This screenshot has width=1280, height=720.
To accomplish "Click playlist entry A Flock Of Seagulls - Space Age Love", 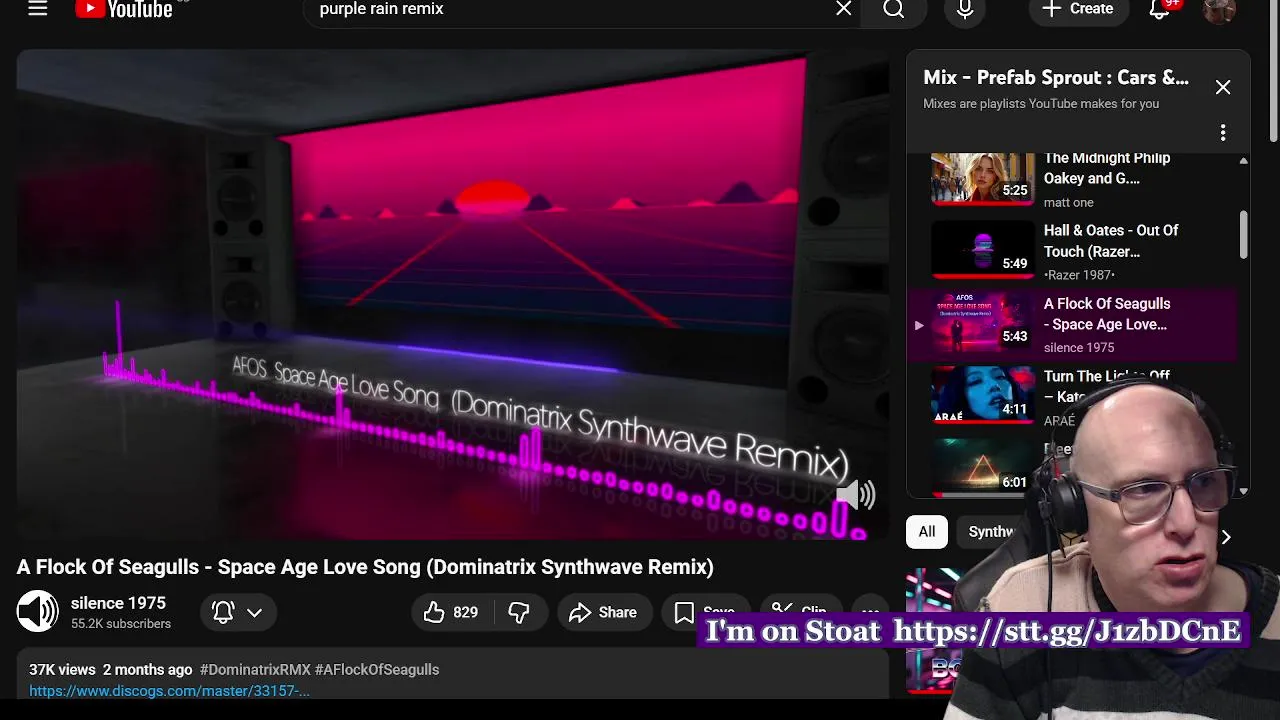I will pos(1107,314).
